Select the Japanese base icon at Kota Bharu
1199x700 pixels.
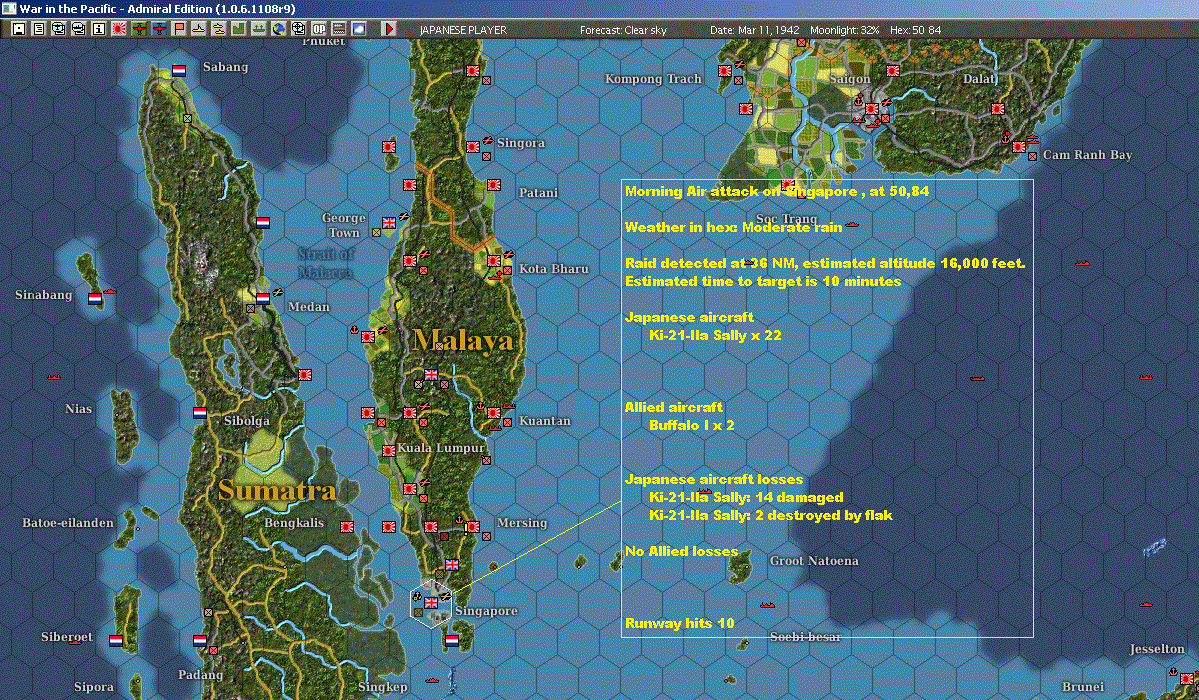click(495, 261)
